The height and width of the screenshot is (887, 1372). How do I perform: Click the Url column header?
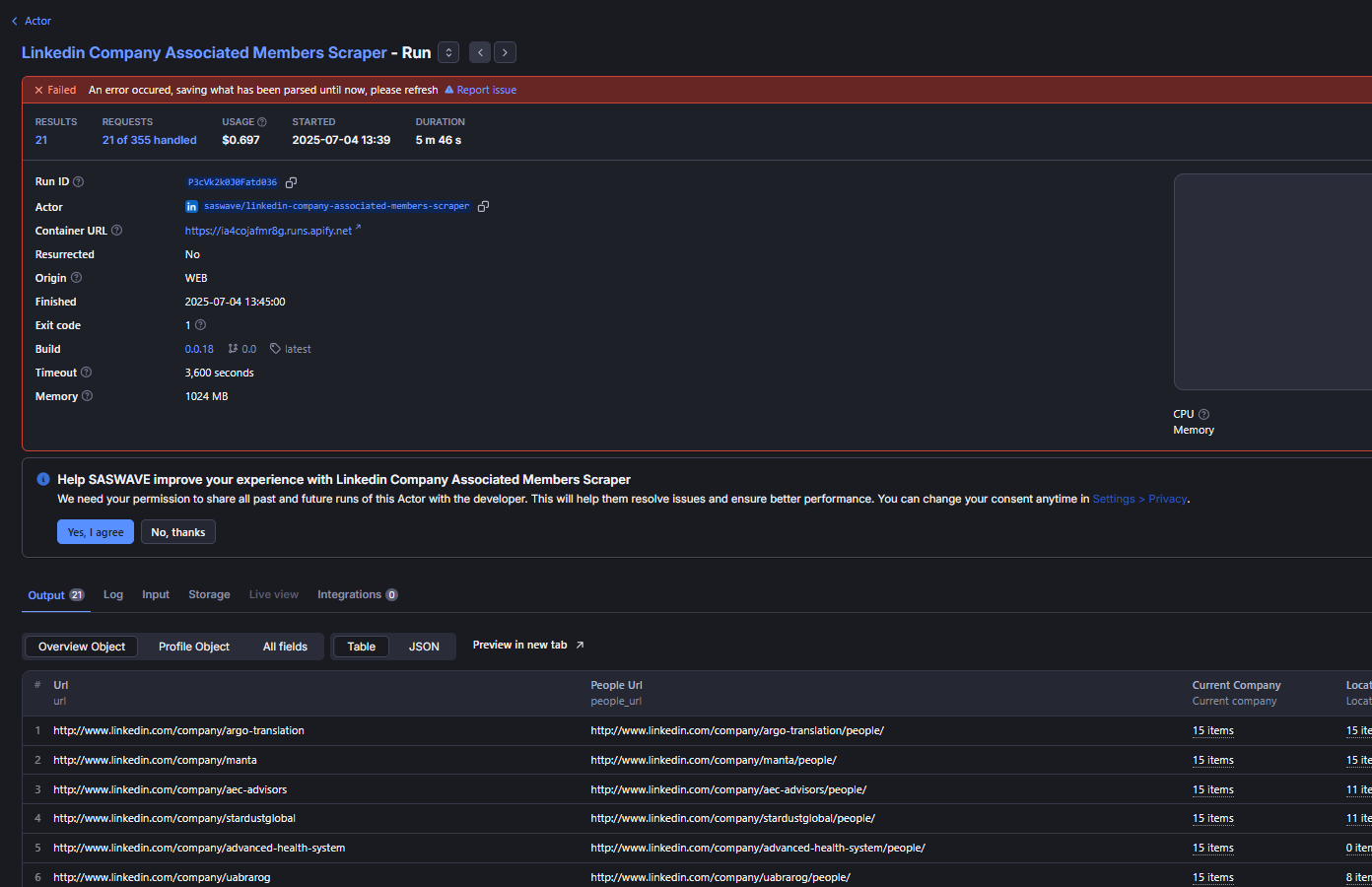click(x=61, y=685)
